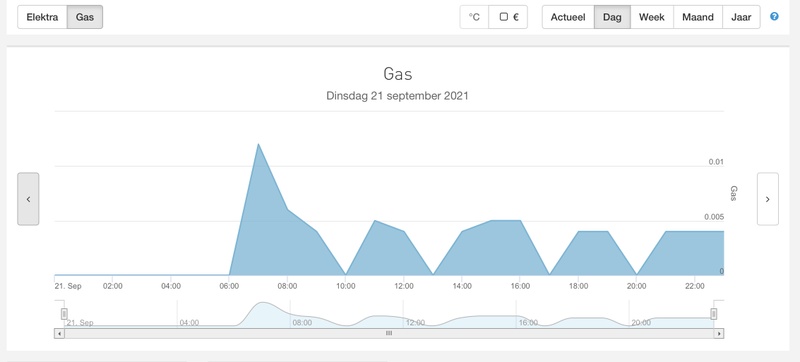
Task: Grab the left navigator range handle
Action: tap(64, 314)
